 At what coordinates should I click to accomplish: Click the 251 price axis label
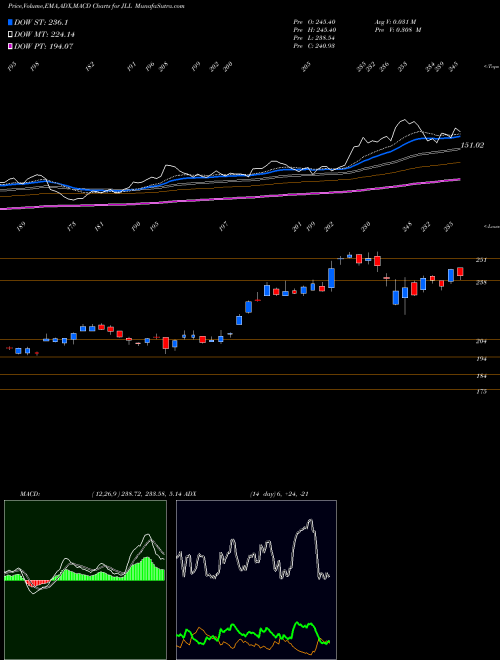481,260
